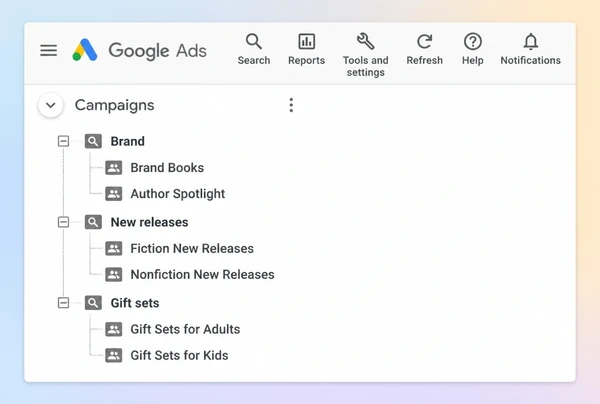Click the Fiction New Releases ad group icon
The width and height of the screenshot is (600, 404).
coord(114,248)
